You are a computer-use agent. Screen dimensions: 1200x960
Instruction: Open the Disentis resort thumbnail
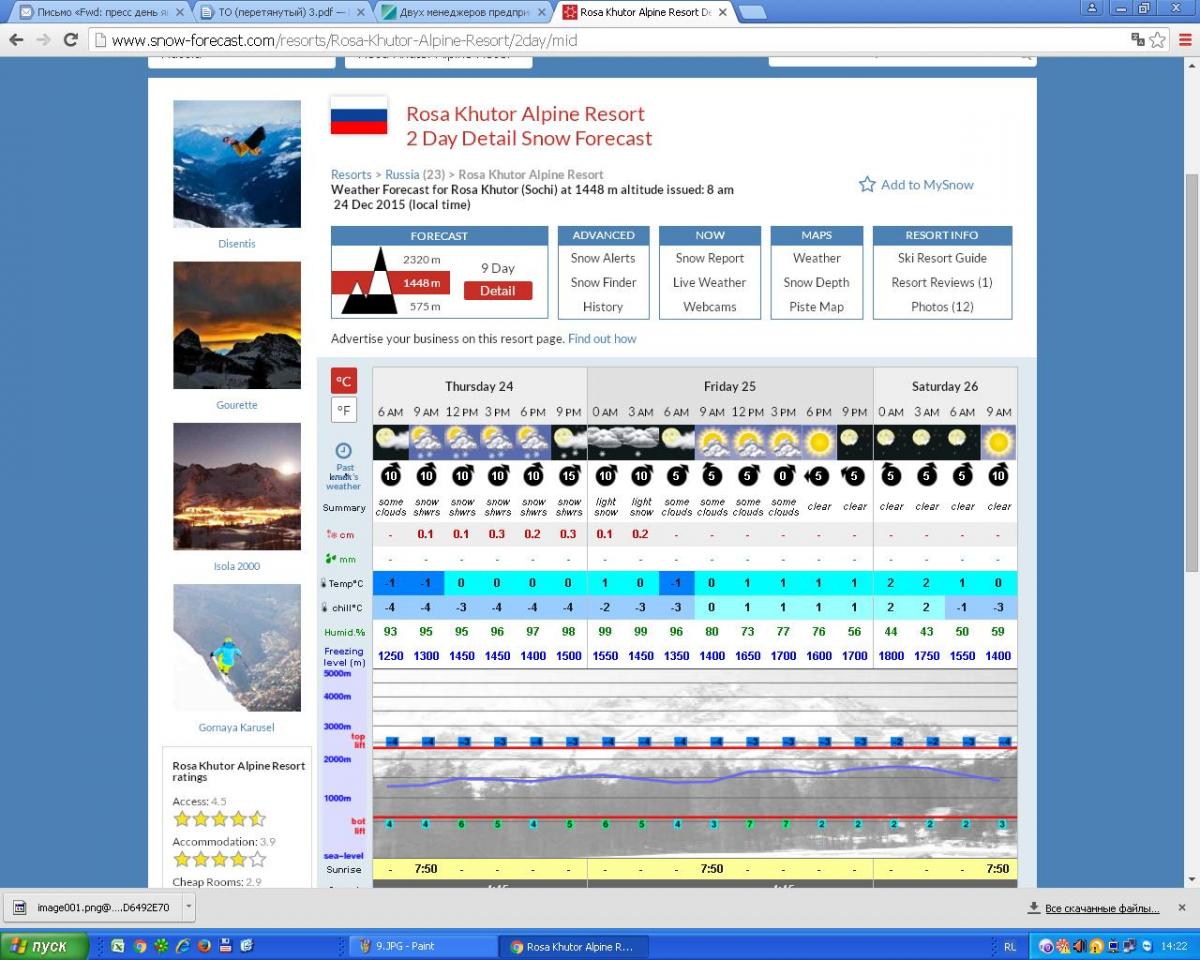click(x=237, y=164)
